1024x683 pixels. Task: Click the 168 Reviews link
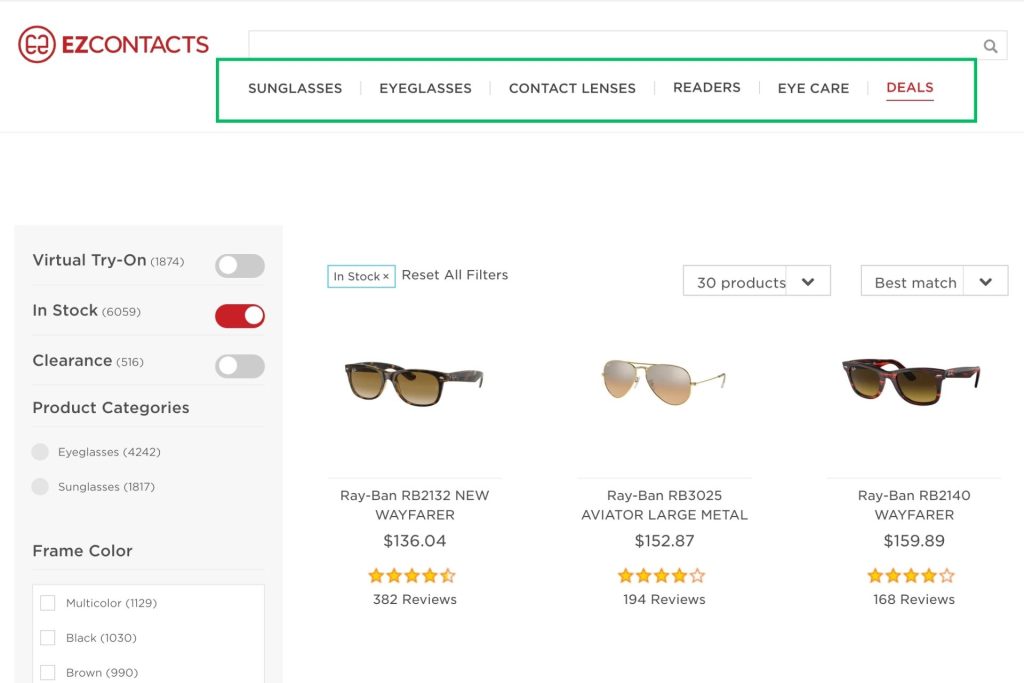pyautogui.click(x=914, y=599)
